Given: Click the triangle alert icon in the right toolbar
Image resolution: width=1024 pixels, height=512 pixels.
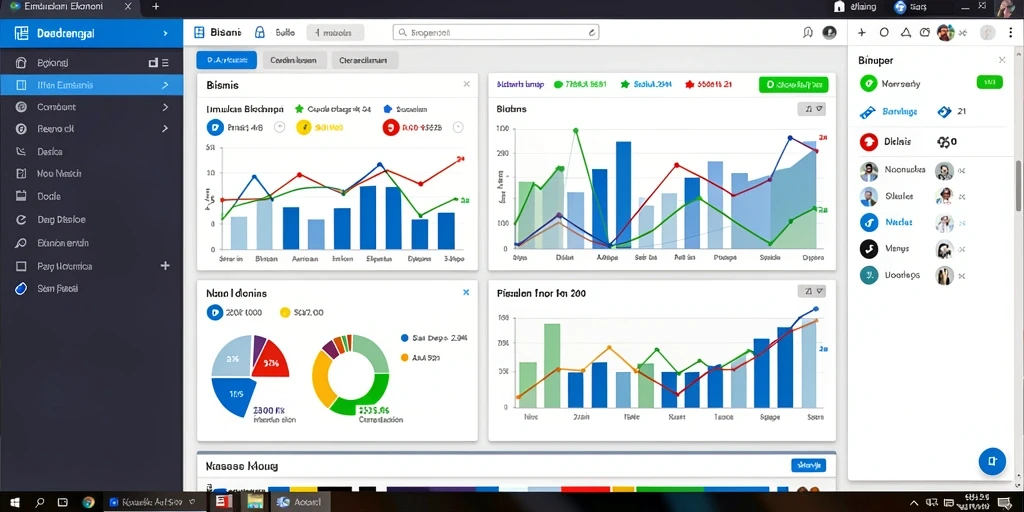Looking at the screenshot, I should click(x=905, y=32).
